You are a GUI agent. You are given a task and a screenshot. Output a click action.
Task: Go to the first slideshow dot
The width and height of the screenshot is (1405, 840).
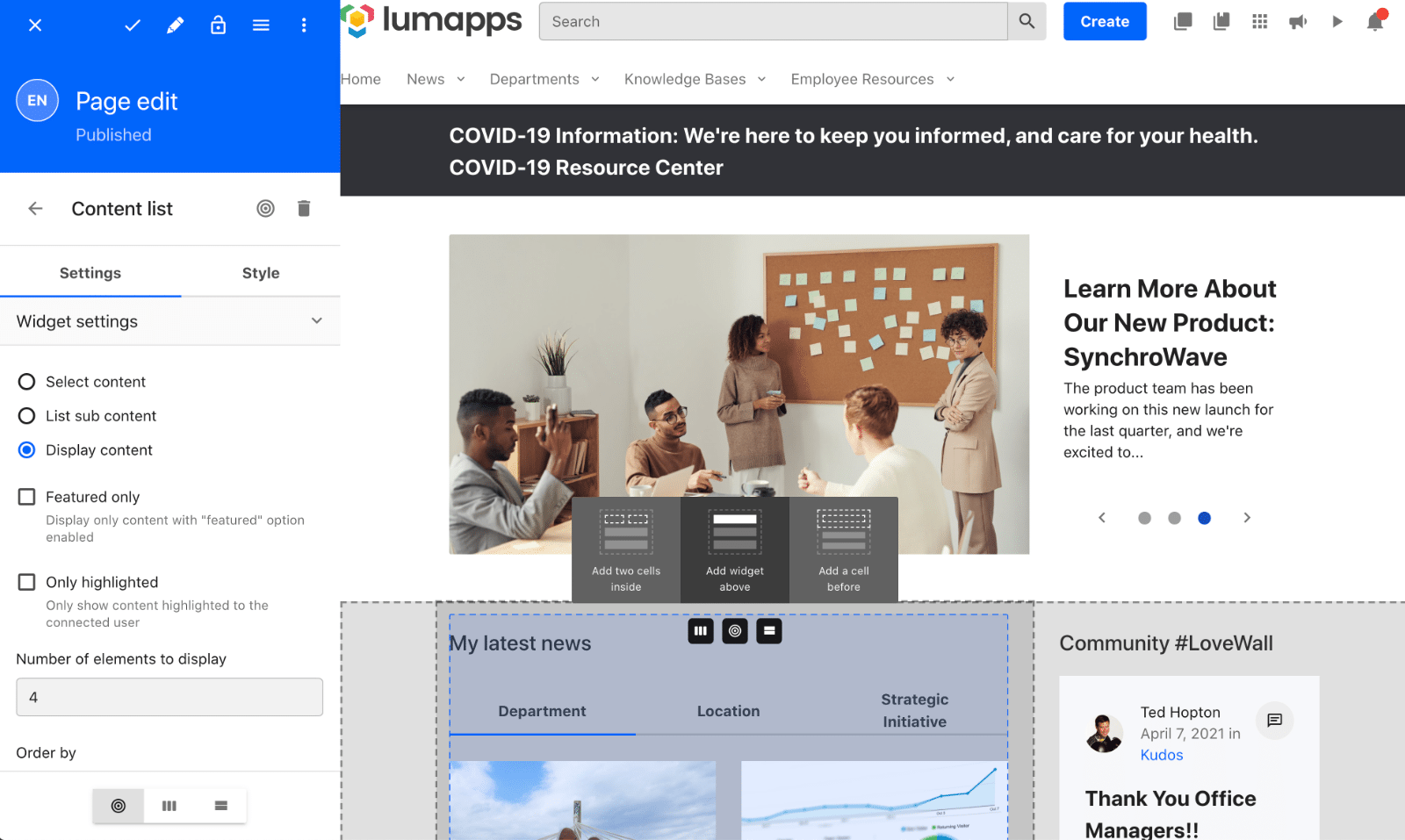point(1144,518)
